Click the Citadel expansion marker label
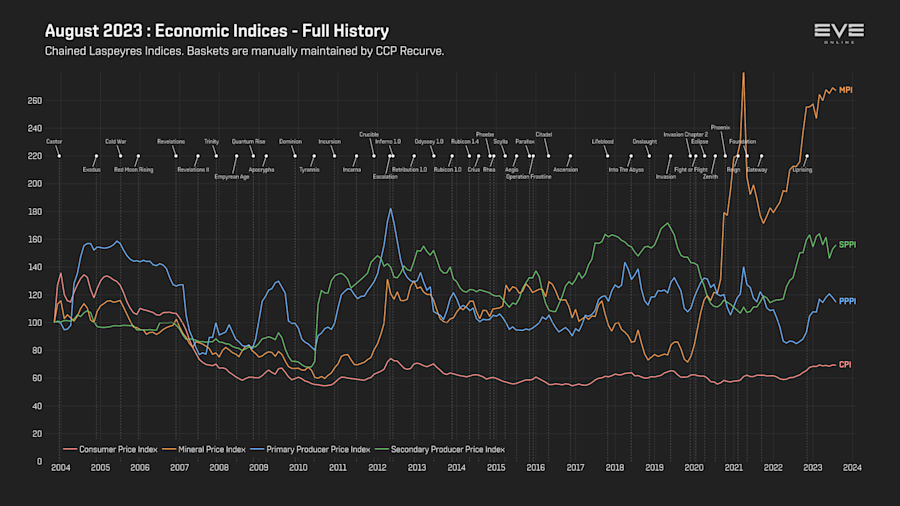 544,134
